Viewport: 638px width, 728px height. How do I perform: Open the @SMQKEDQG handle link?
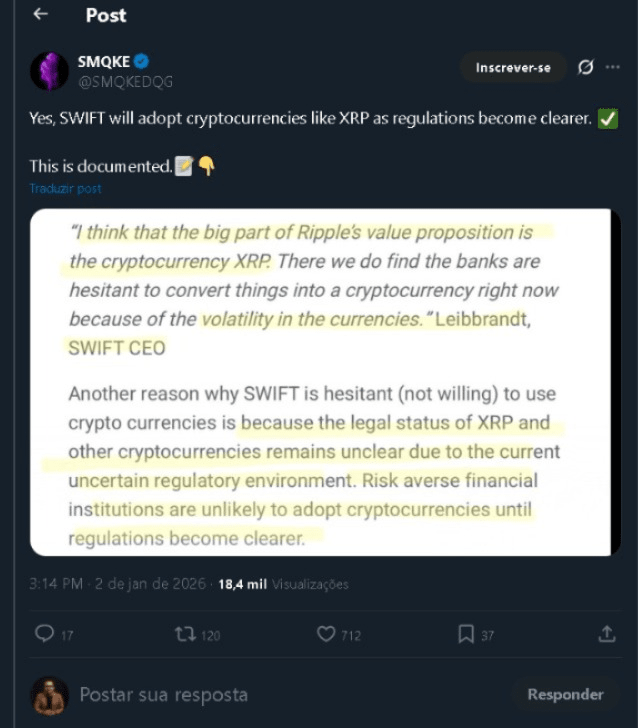(x=125, y=81)
